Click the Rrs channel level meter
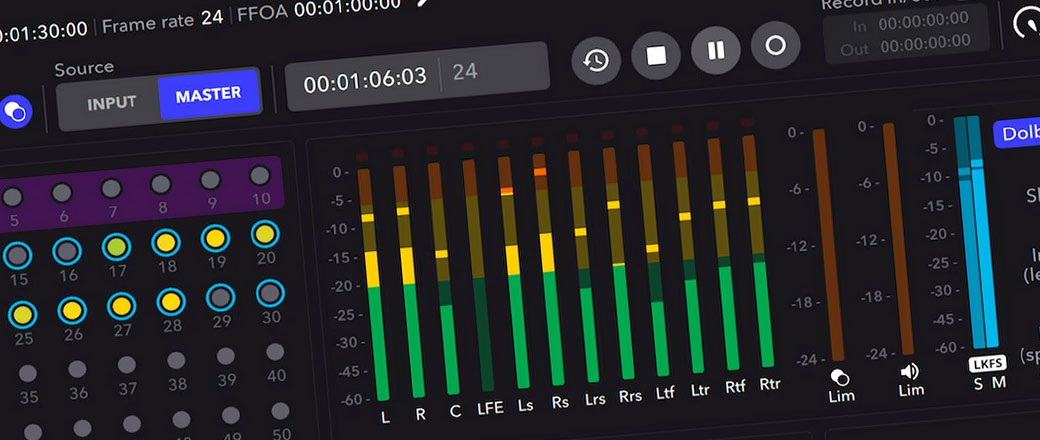The width and height of the screenshot is (1040, 440). coord(619,263)
